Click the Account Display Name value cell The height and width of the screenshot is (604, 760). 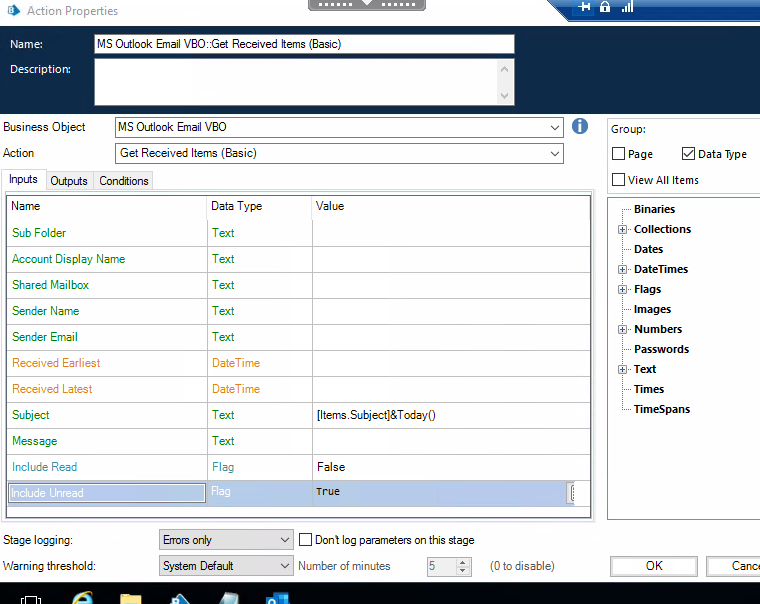(x=451, y=259)
